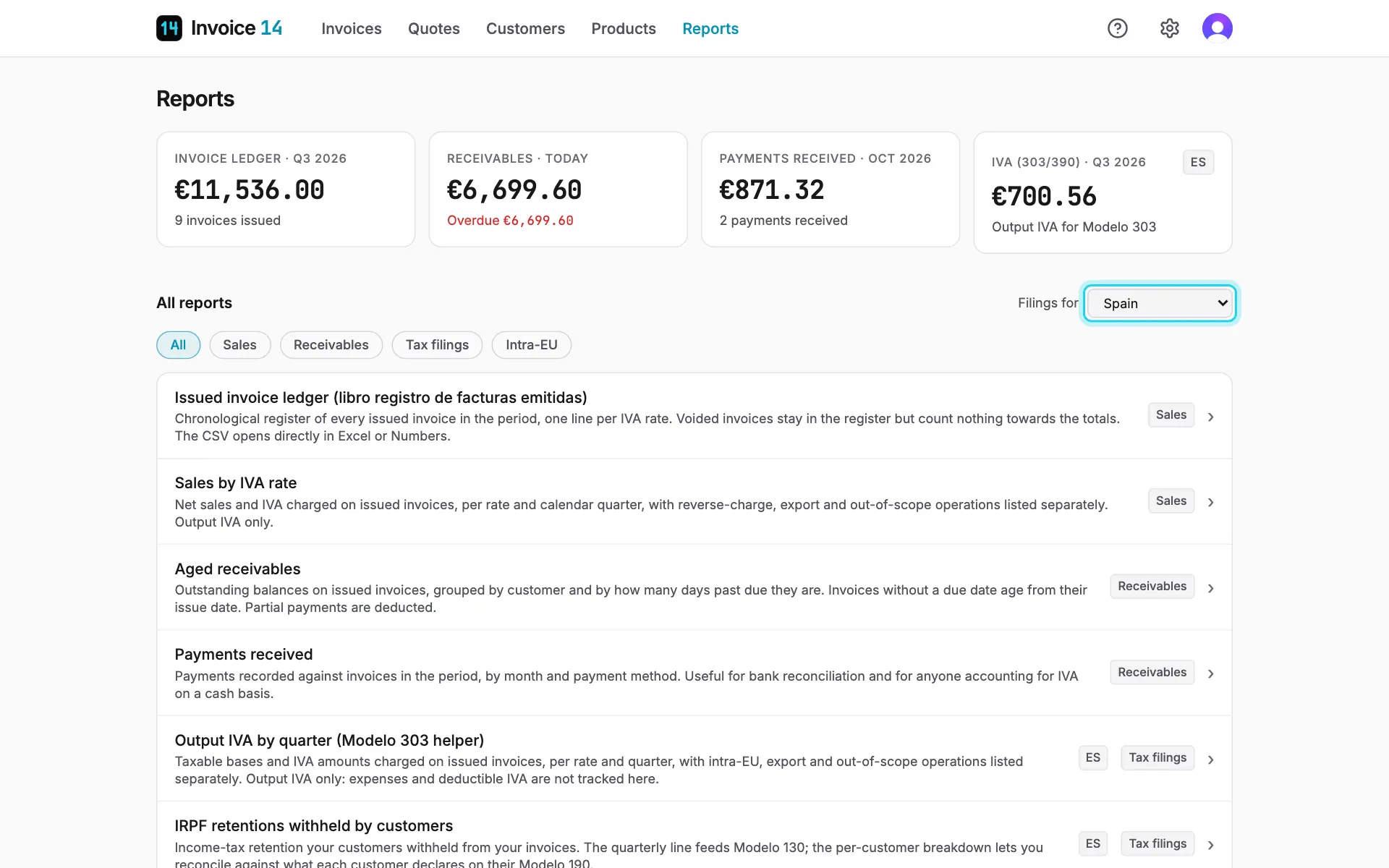Screen dimensions: 1389x868
Task: Click the €11,536.00 ledger total
Action: coord(250,190)
